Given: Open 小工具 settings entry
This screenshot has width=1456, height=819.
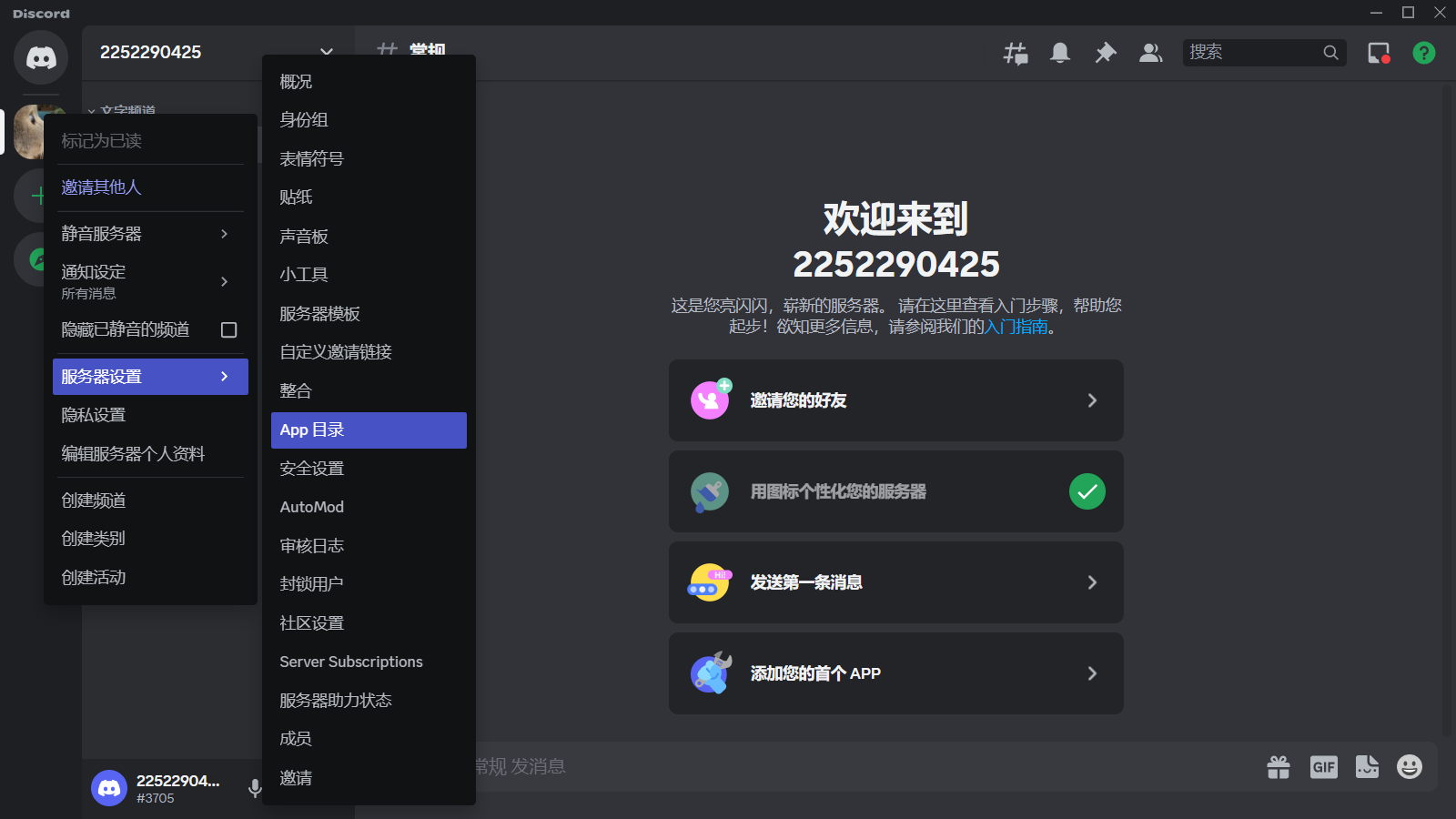Looking at the screenshot, I should pos(369,275).
